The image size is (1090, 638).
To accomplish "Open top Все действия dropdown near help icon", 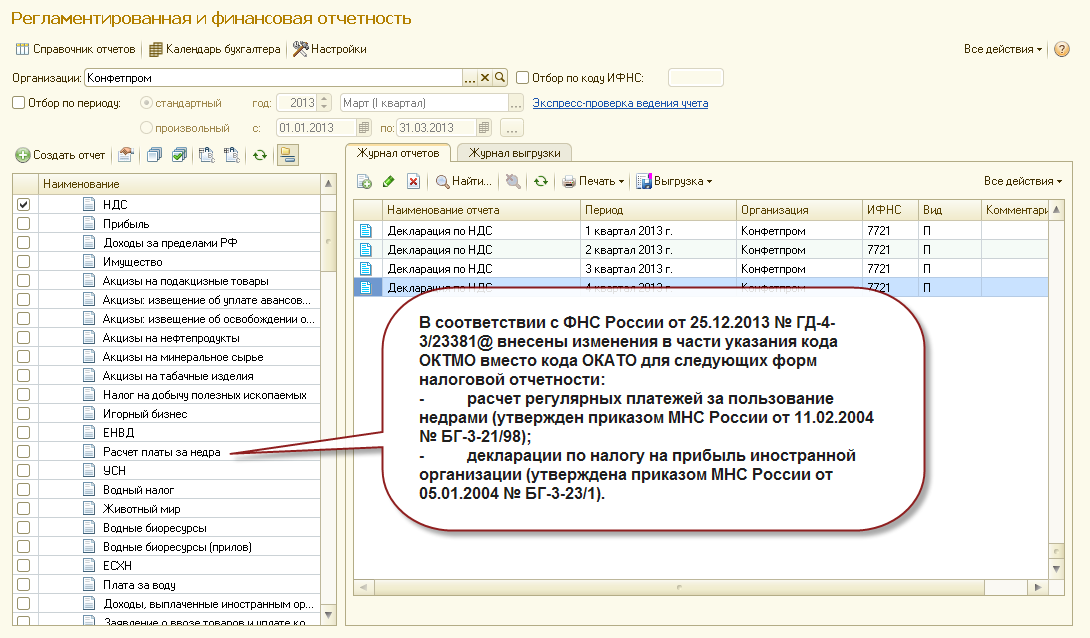I will (1002, 49).
